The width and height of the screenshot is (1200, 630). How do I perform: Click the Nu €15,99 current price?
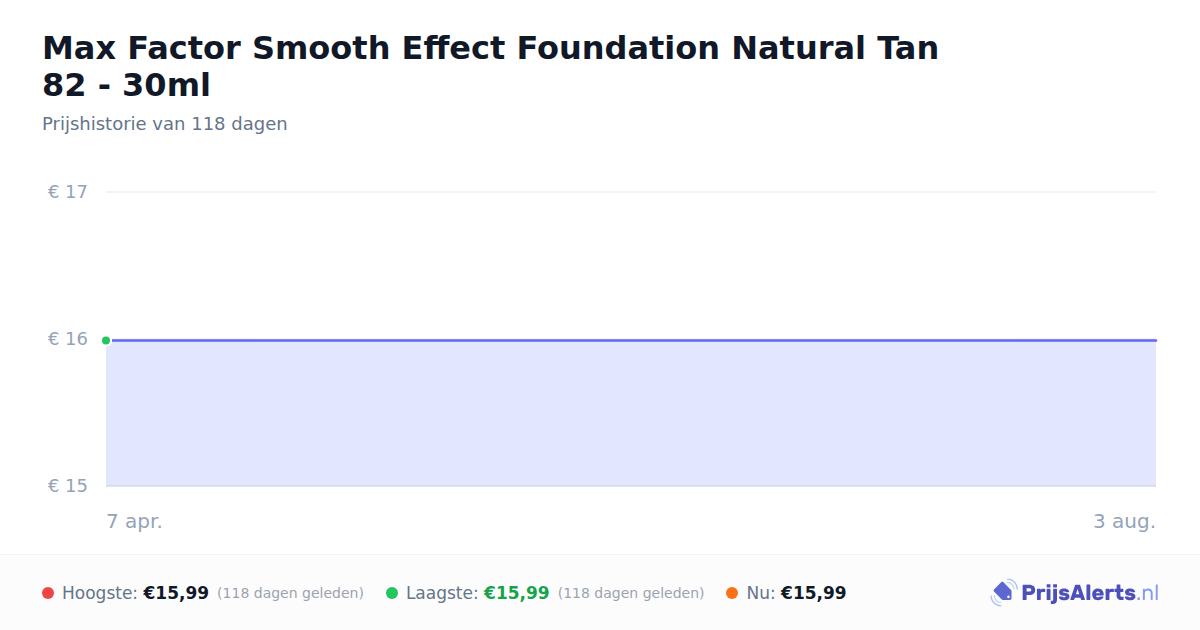pyautogui.click(x=813, y=593)
